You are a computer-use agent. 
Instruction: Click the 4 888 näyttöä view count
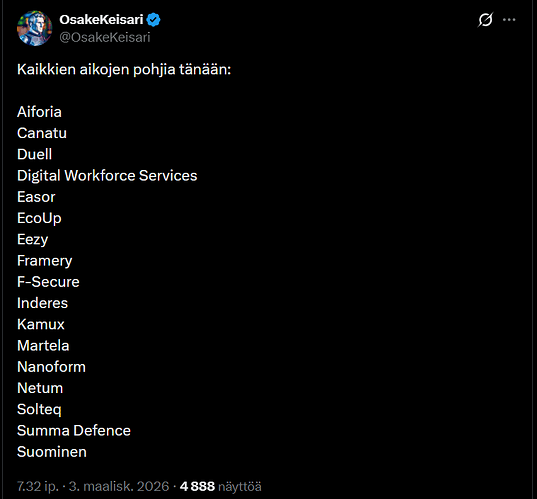click(221, 486)
